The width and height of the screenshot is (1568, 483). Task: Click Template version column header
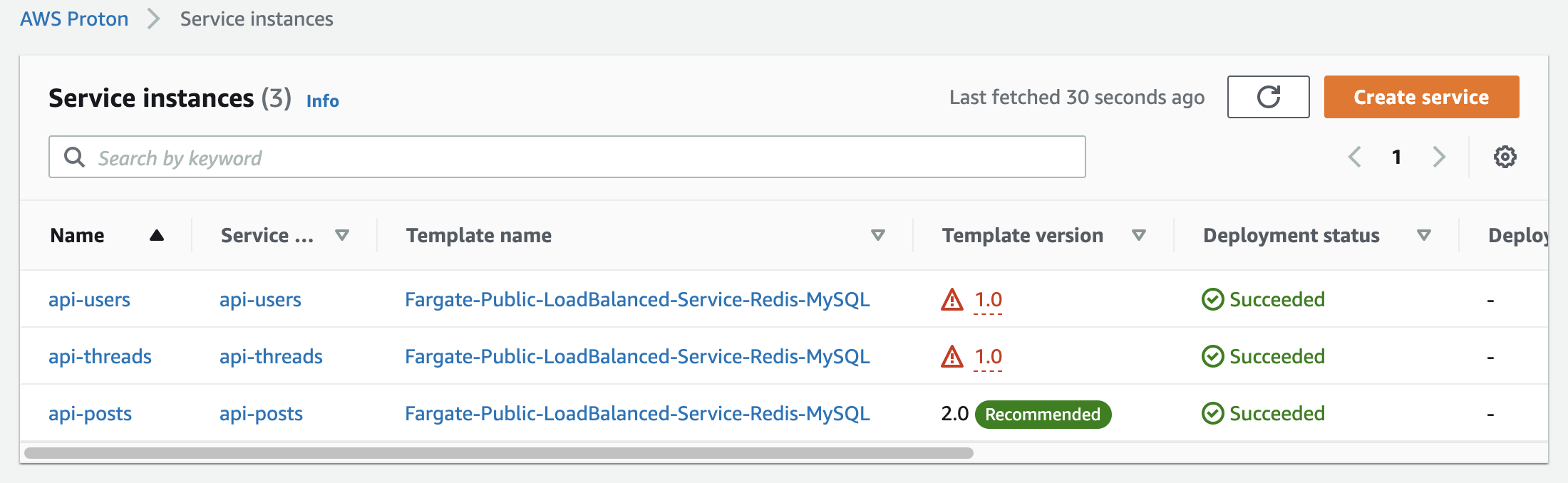[x=1023, y=235]
